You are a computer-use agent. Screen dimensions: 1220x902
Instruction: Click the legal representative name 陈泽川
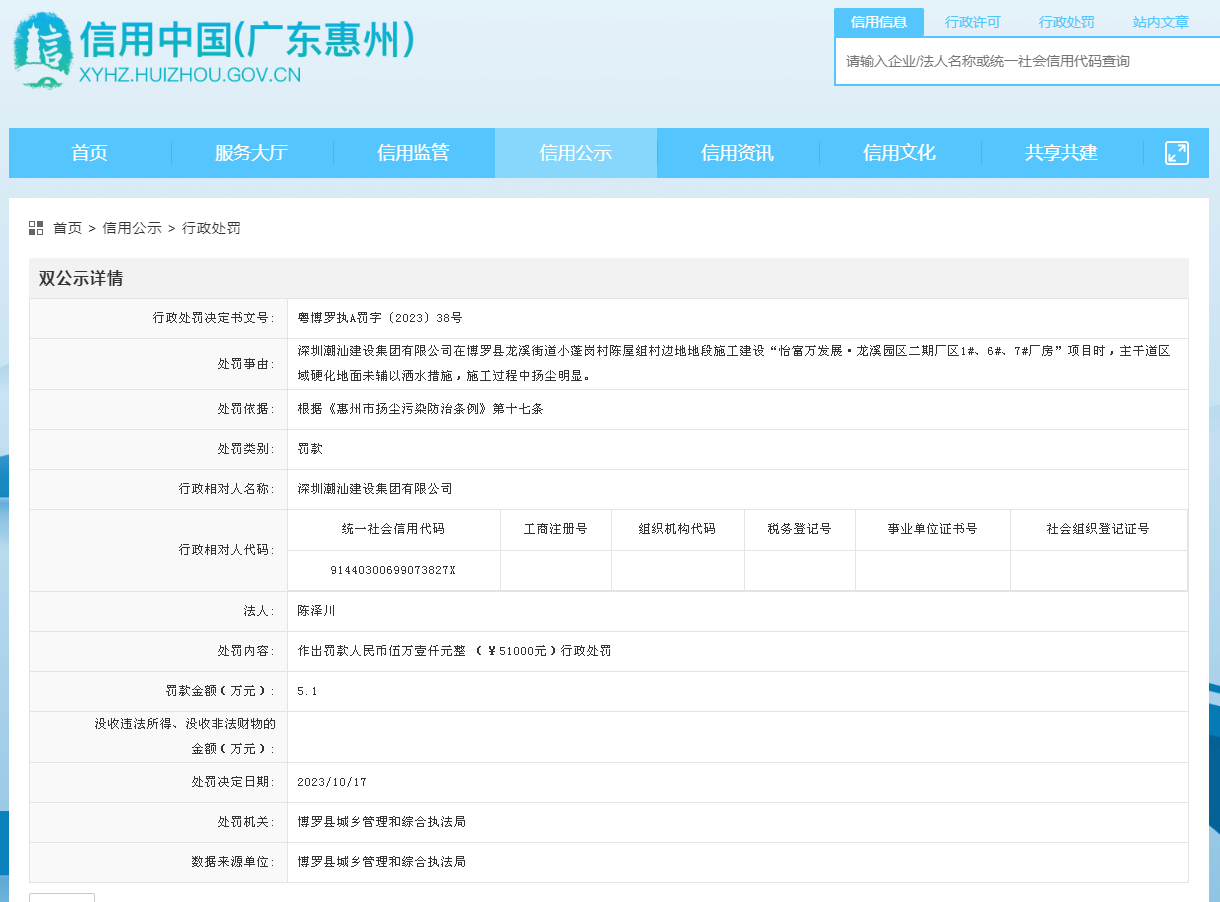coord(317,610)
